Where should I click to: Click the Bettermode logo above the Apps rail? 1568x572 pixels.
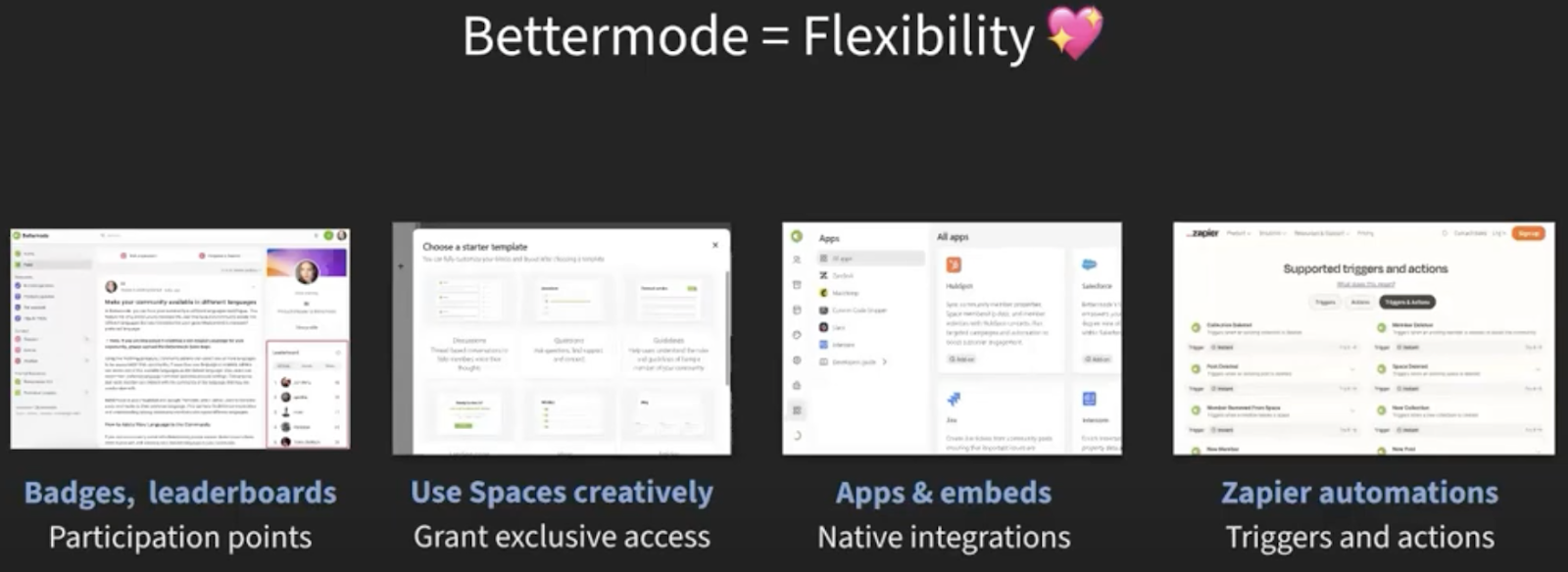click(x=797, y=236)
